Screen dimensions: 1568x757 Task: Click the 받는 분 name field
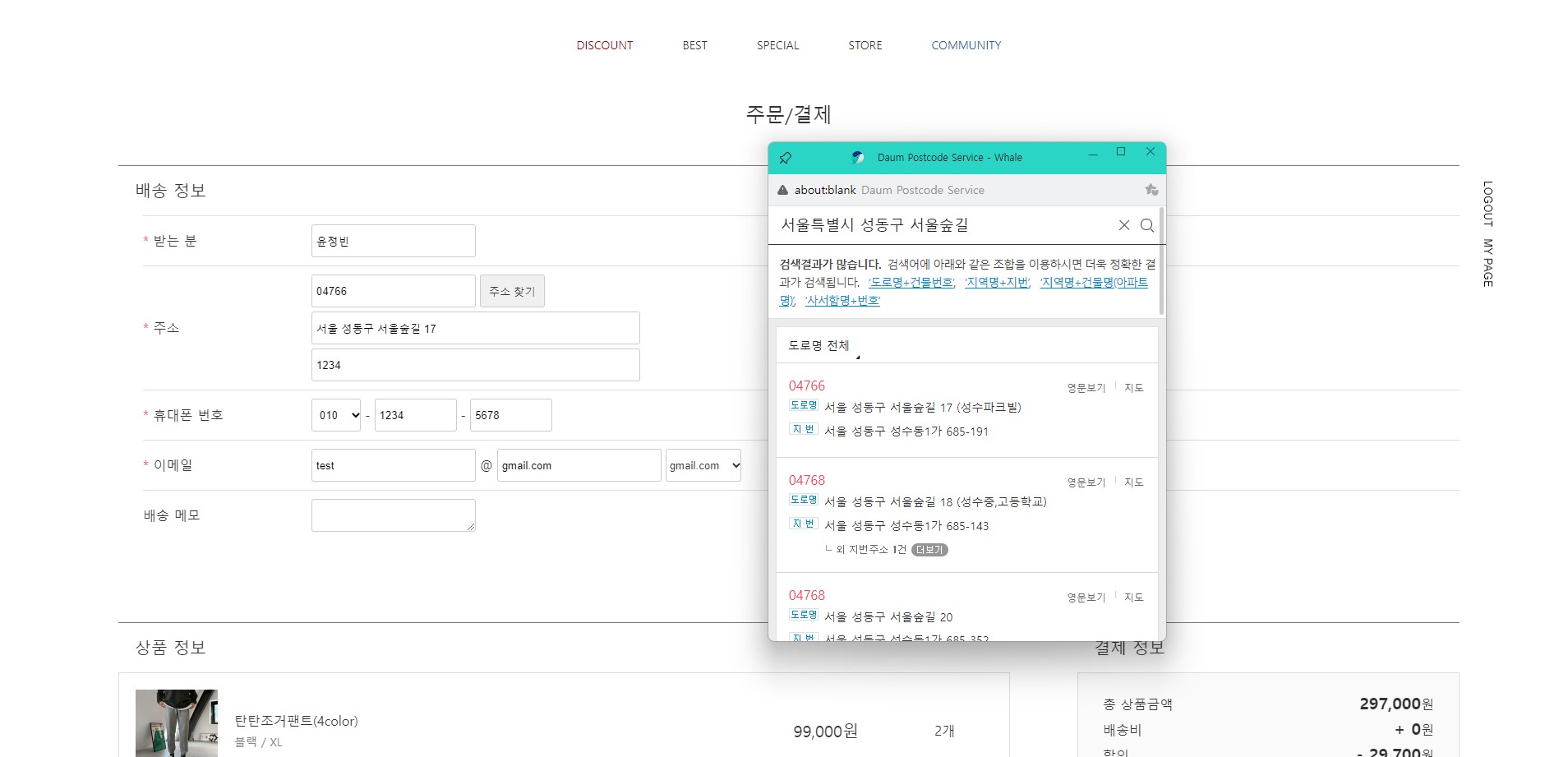click(x=394, y=241)
